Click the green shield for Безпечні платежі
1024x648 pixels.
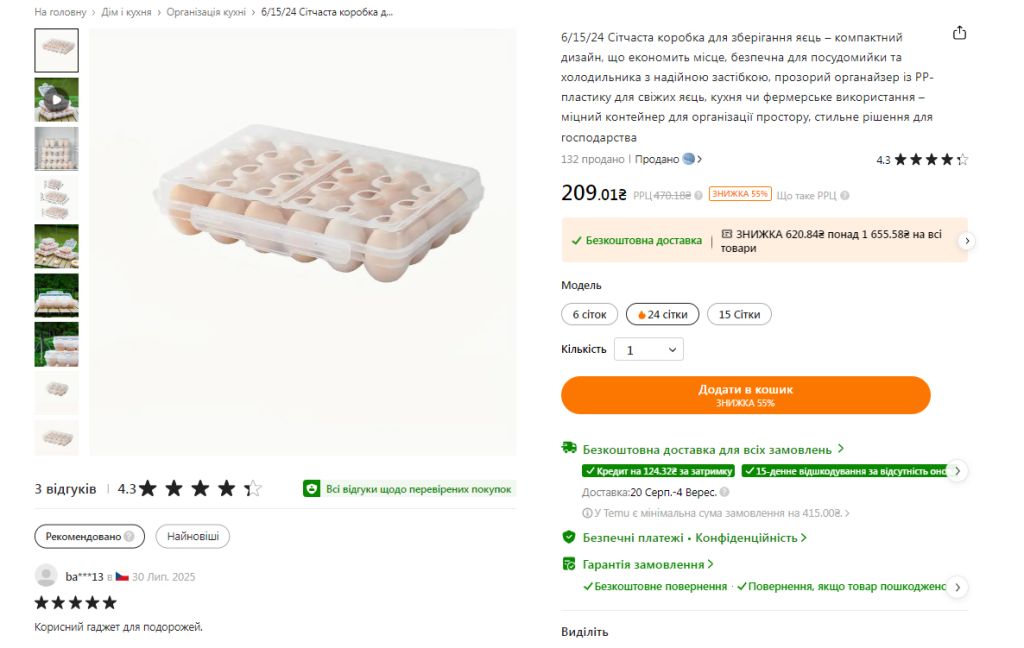(x=569, y=537)
